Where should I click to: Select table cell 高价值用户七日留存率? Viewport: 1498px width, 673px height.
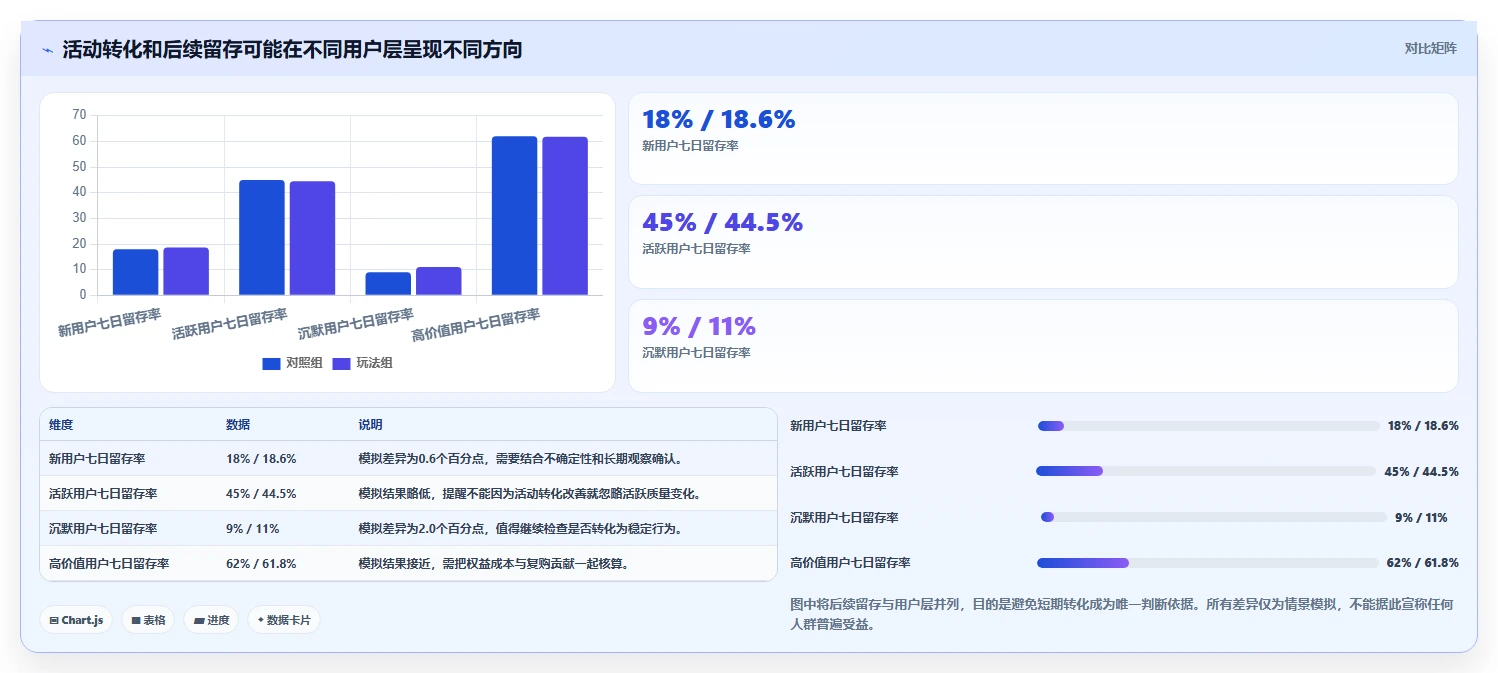[x=109, y=564]
